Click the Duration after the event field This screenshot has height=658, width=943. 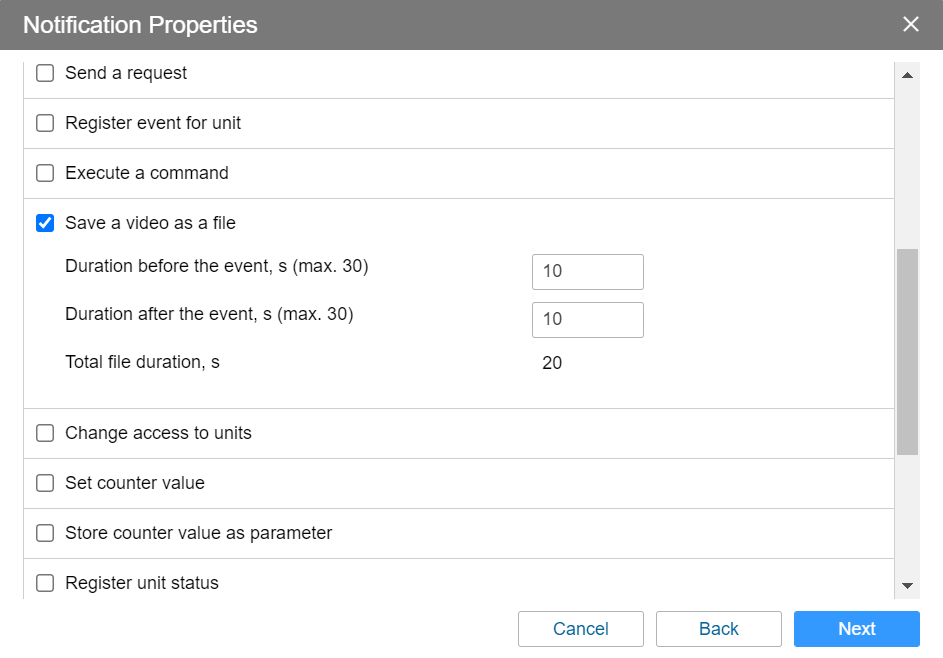pos(587,320)
